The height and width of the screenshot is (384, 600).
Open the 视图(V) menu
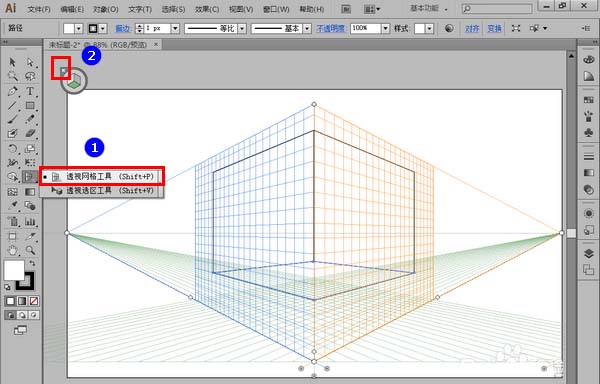point(241,9)
